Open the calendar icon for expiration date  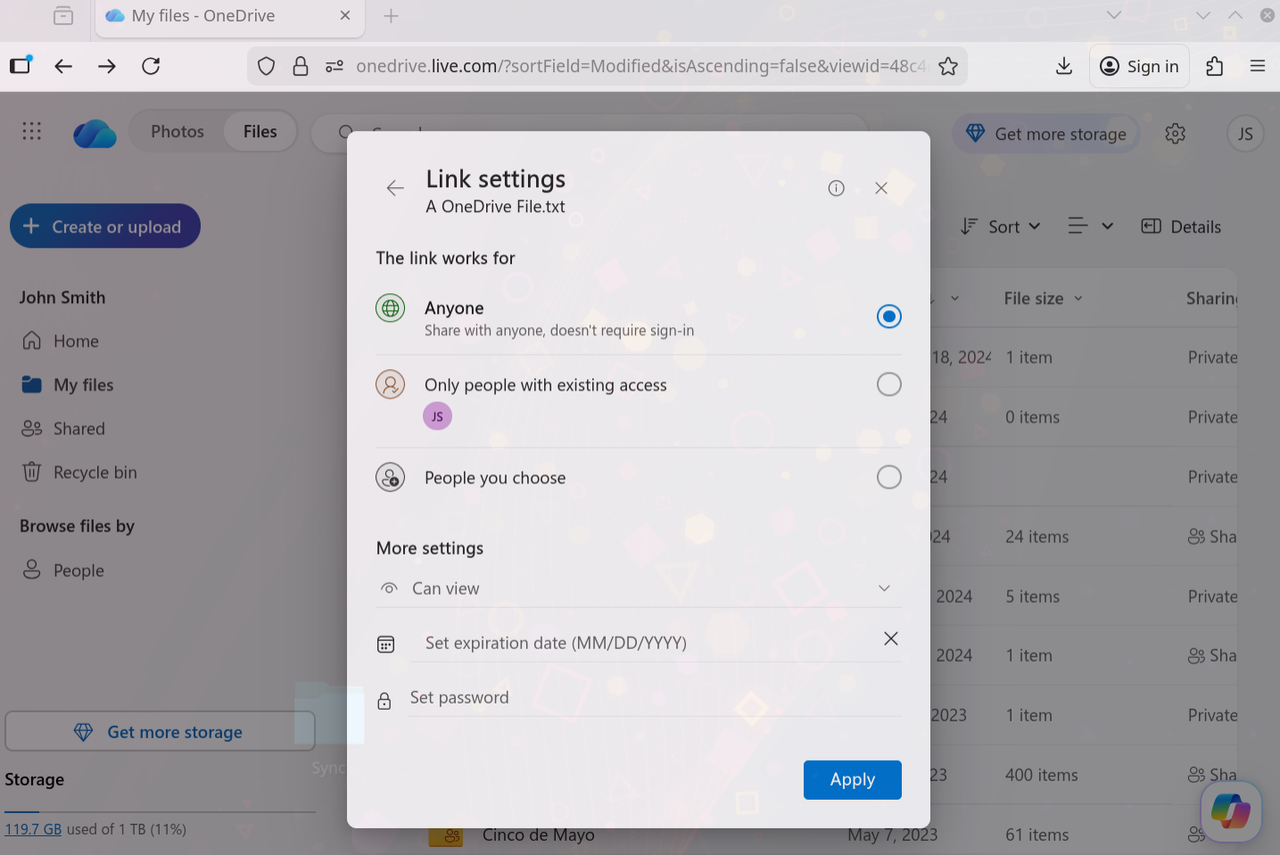pos(385,643)
